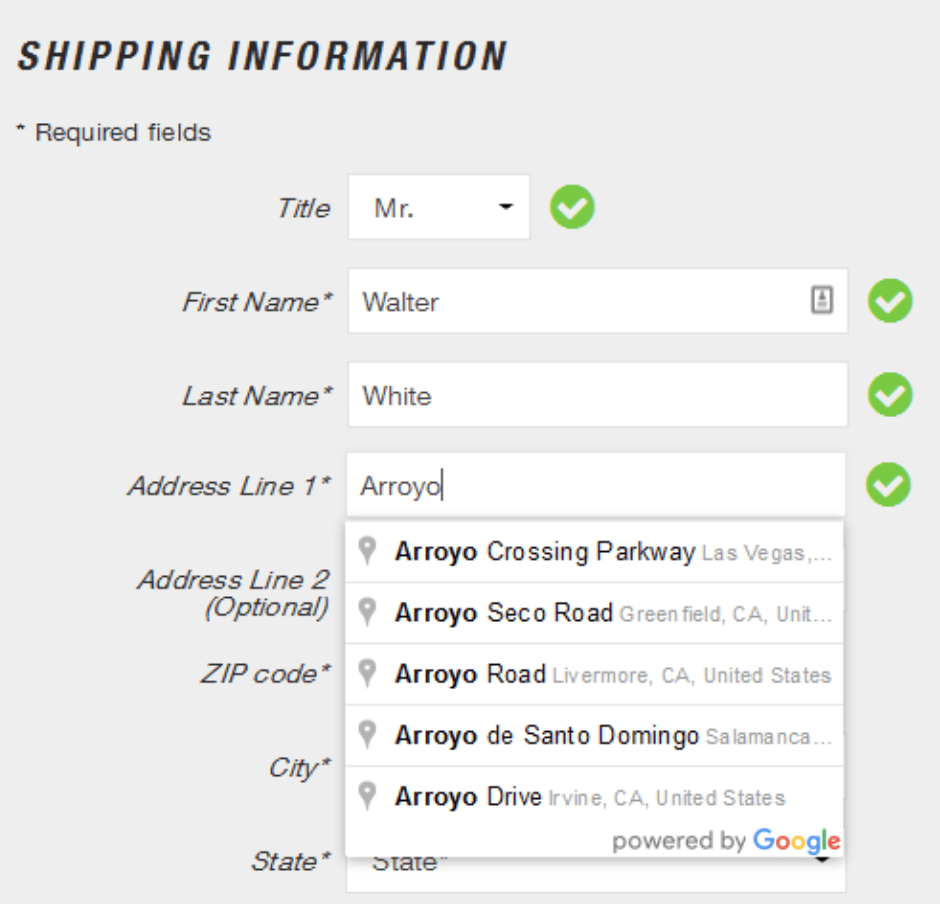This screenshot has height=904, width=940.
Task: Click the pin icon for Arroyo Drive
Action: (x=368, y=797)
